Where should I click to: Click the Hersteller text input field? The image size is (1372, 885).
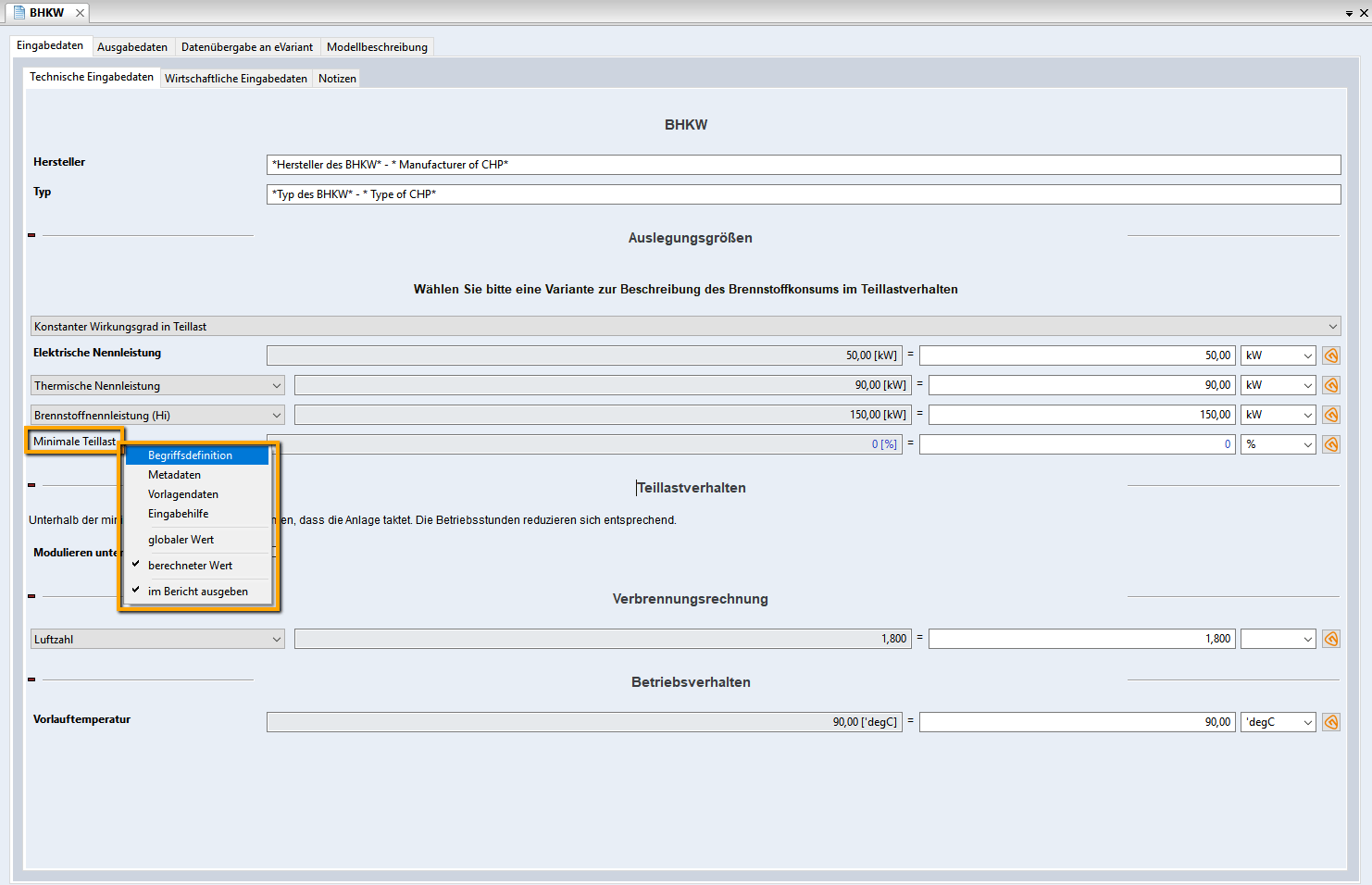click(x=803, y=165)
